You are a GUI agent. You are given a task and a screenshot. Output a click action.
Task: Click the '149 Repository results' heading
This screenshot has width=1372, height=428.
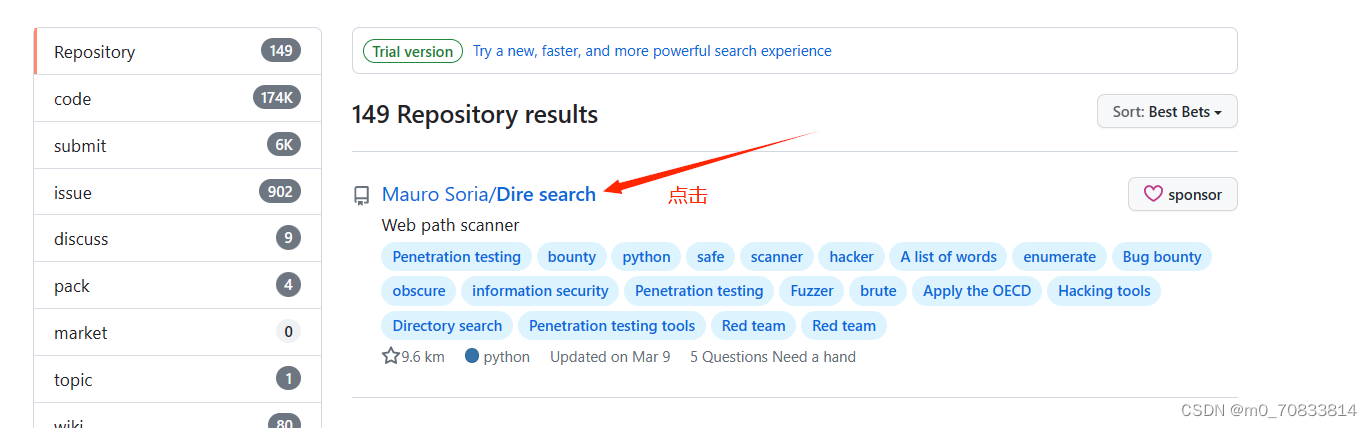point(475,115)
